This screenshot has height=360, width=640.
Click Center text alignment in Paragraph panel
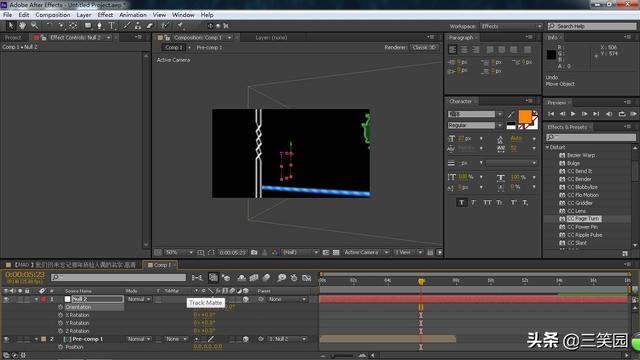tap(464, 50)
